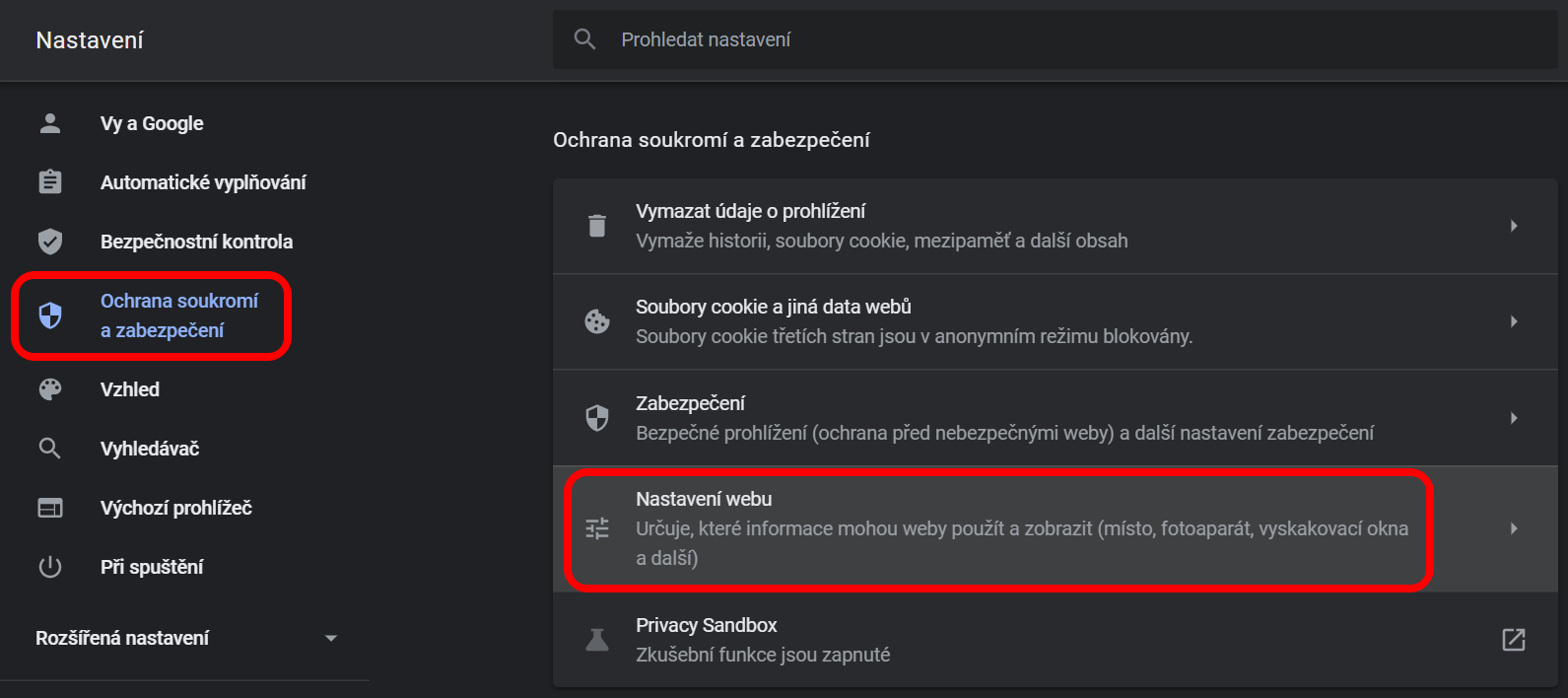Select Ochrana soukromí a zabezpečení in sidebar

(152, 315)
